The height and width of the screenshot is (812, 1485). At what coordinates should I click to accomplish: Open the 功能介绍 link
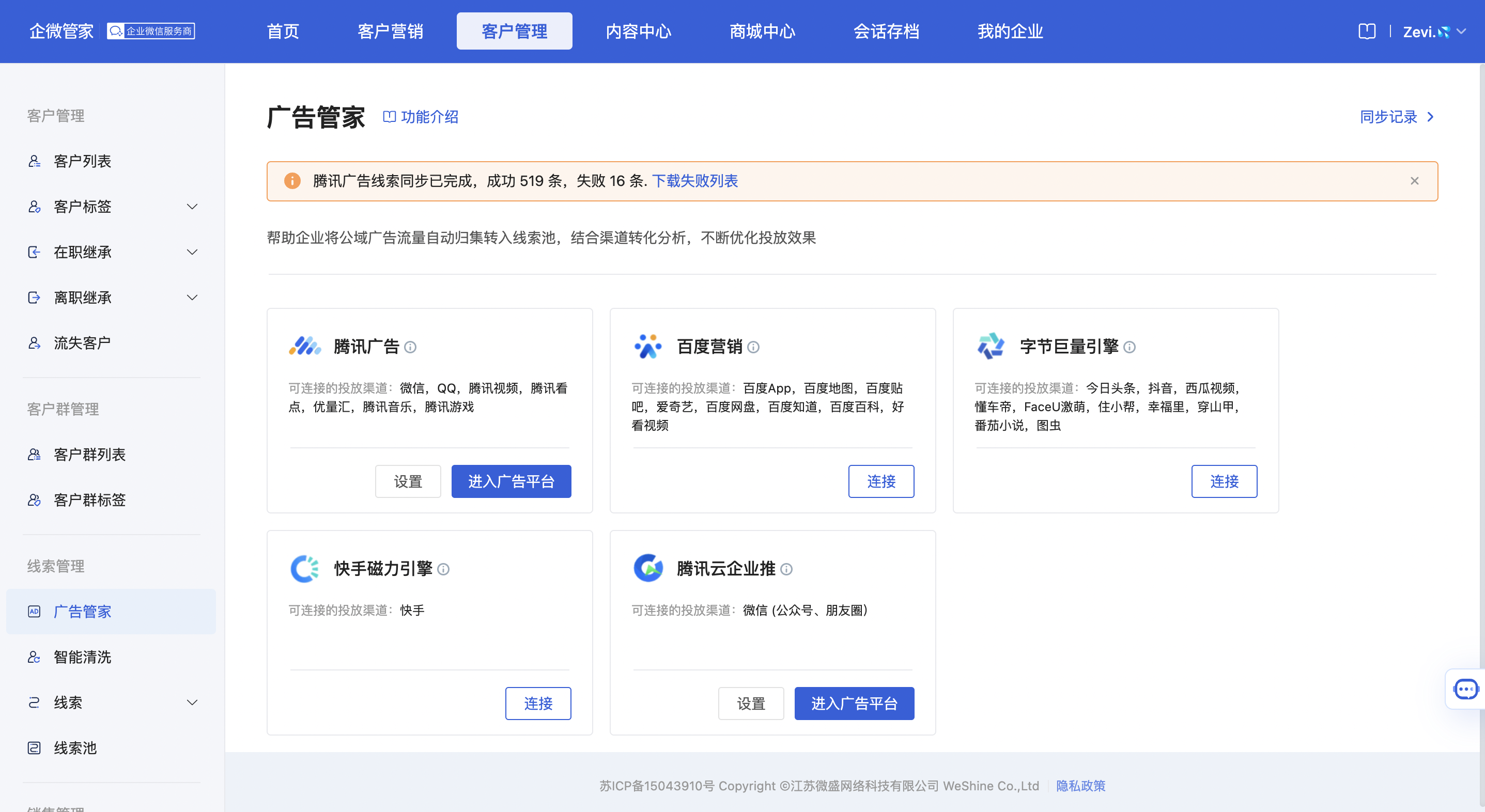pos(421,117)
